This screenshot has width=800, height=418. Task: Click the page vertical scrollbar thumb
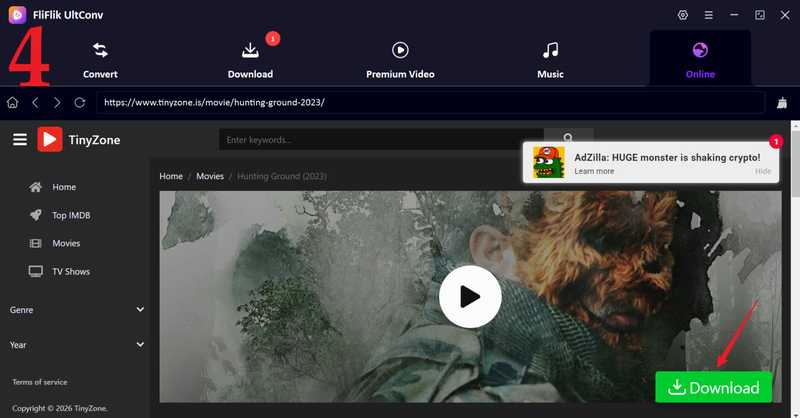[795, 164]
